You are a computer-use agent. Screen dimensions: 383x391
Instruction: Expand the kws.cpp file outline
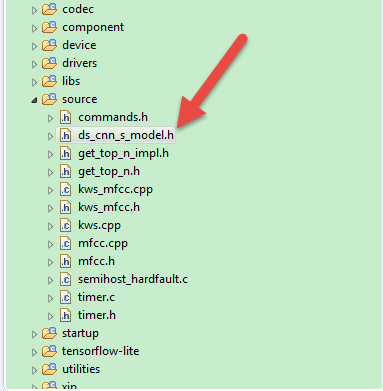pos(50,226)
